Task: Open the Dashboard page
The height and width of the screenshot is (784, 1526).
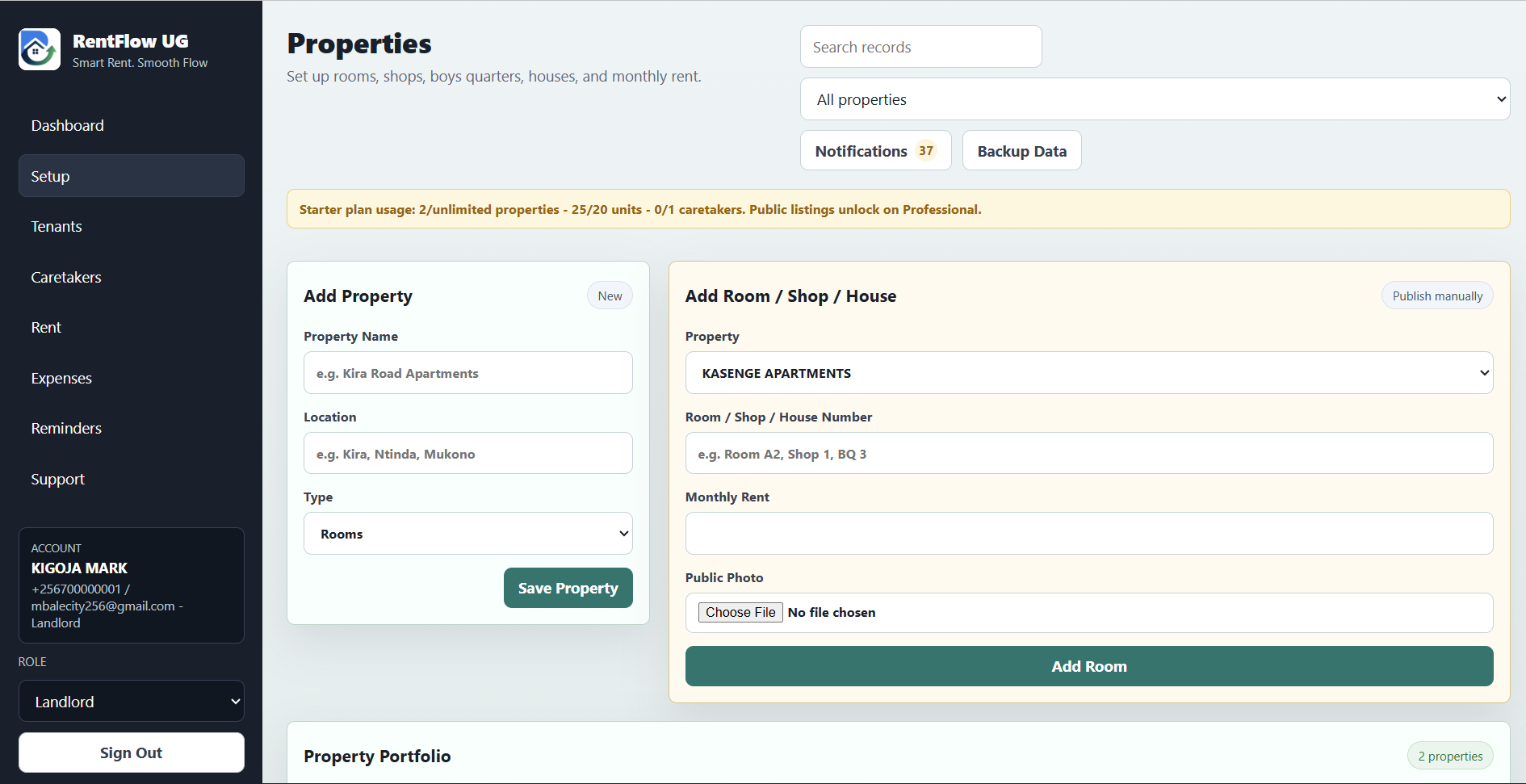Action: pos(132,125)
